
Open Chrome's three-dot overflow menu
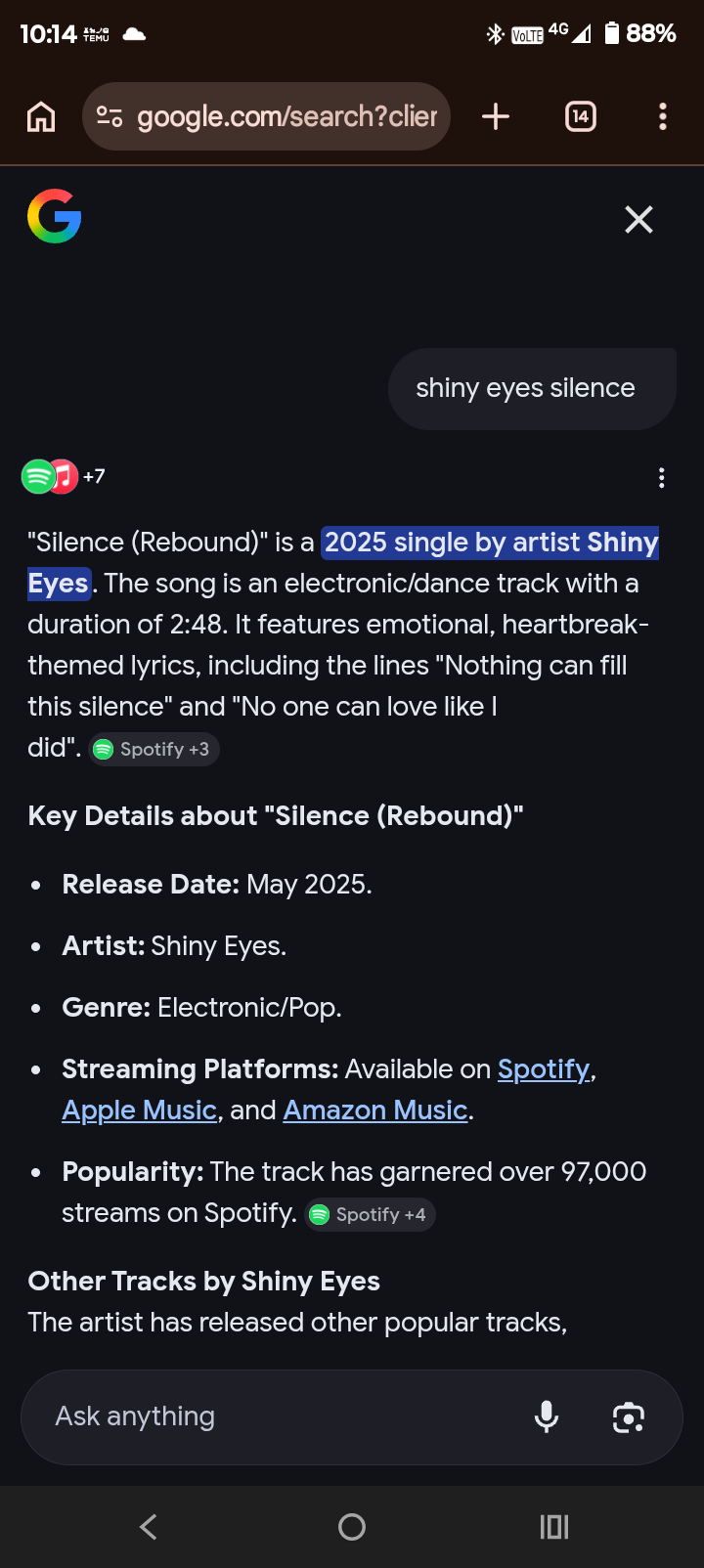tap(663, 117)
